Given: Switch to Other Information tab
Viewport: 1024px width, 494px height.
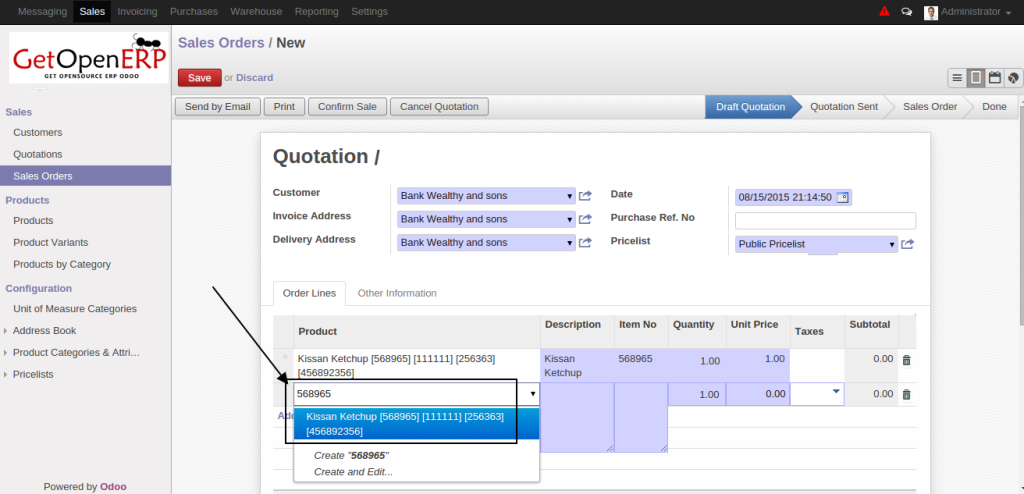Looking at the screenshot, I should 397,293.
